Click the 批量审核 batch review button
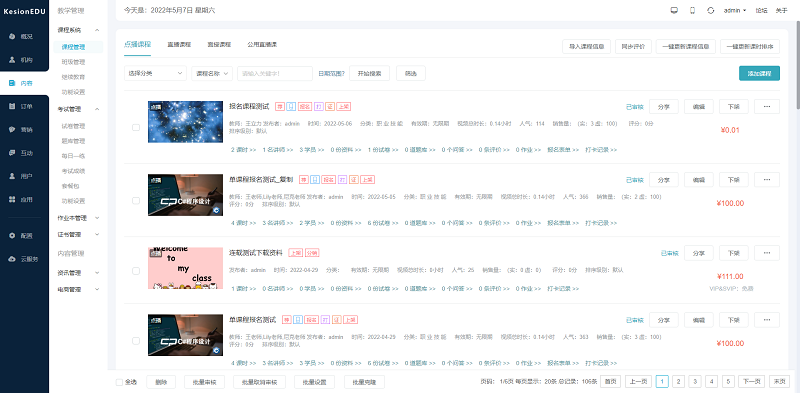Screen dimensions: 800x393 pyautogui.click(x=204, y=382)
